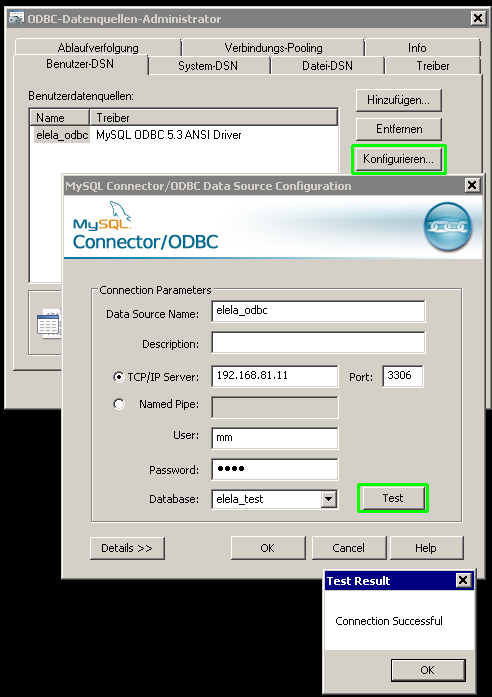Expand the Details >> section

(127, 548)
